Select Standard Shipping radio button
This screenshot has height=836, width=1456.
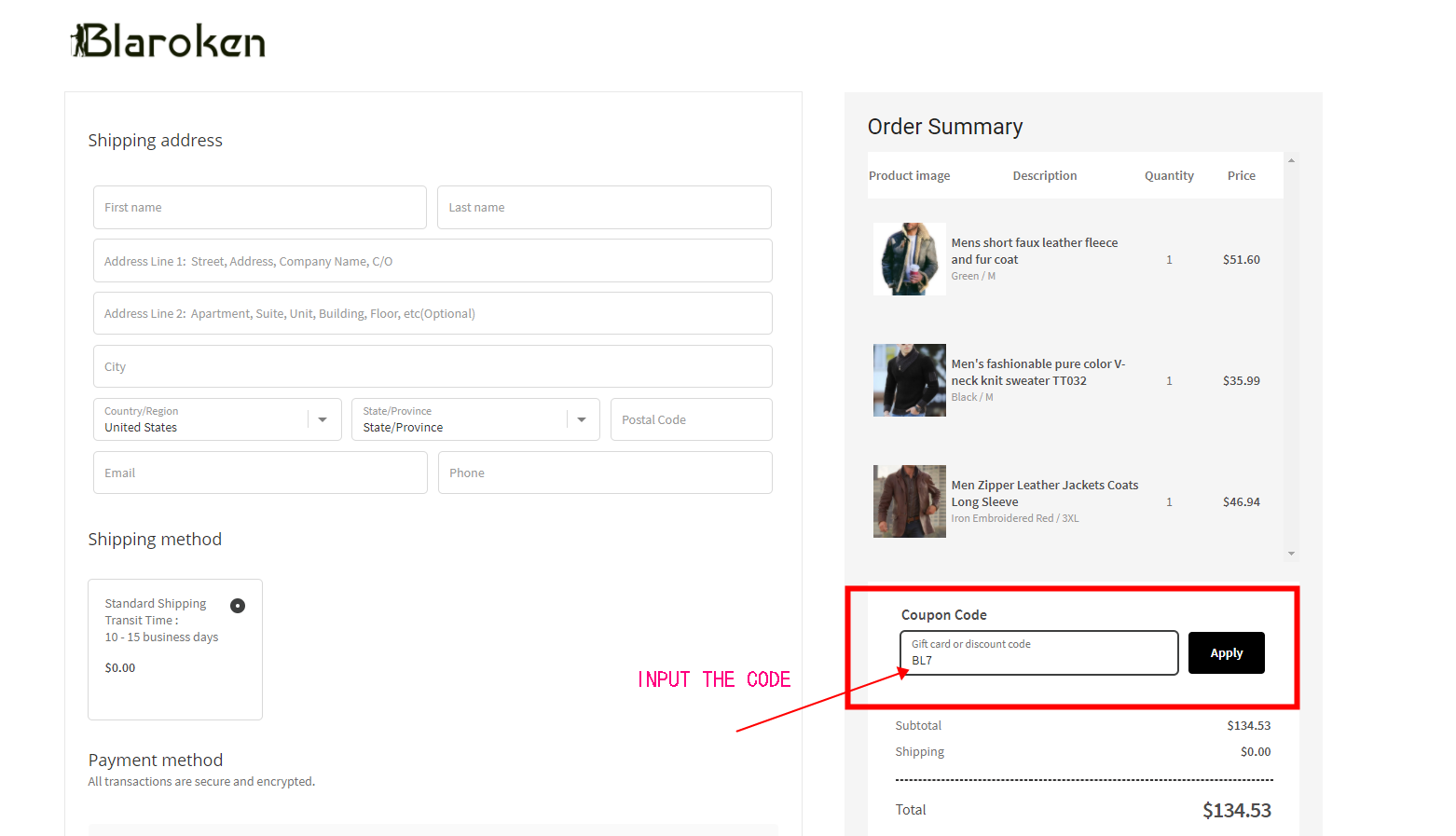pyautogui.click(x=238, y=606)
